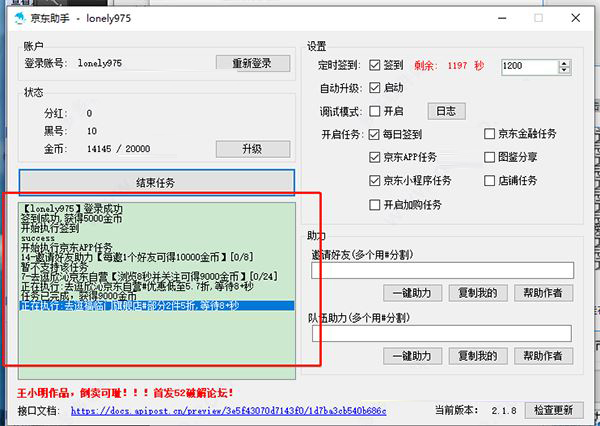Image resolution: width=600 pixels, height=426 pixels.
Task: Enable the 店铺任务 checkbox
Action: (489, 181)
